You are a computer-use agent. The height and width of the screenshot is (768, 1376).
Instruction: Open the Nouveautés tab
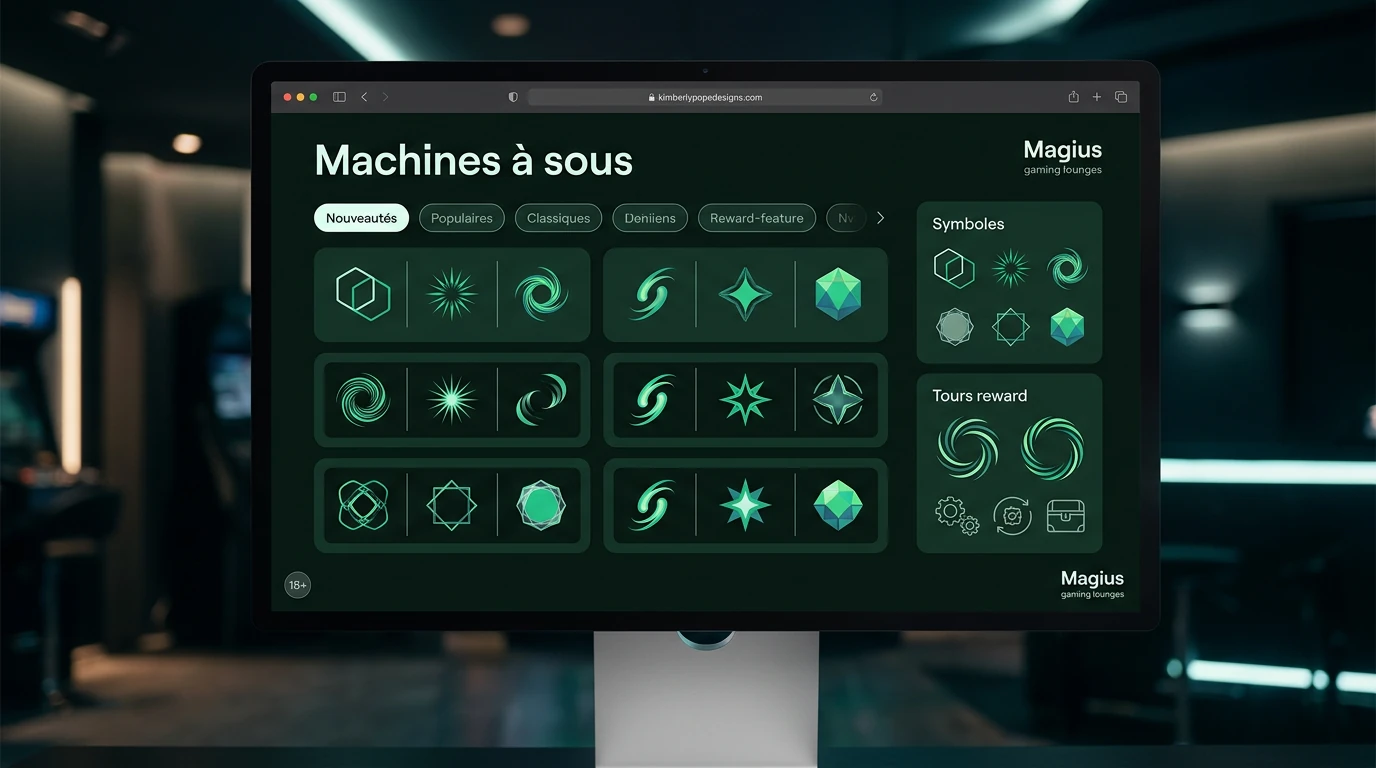coord(361,218)
